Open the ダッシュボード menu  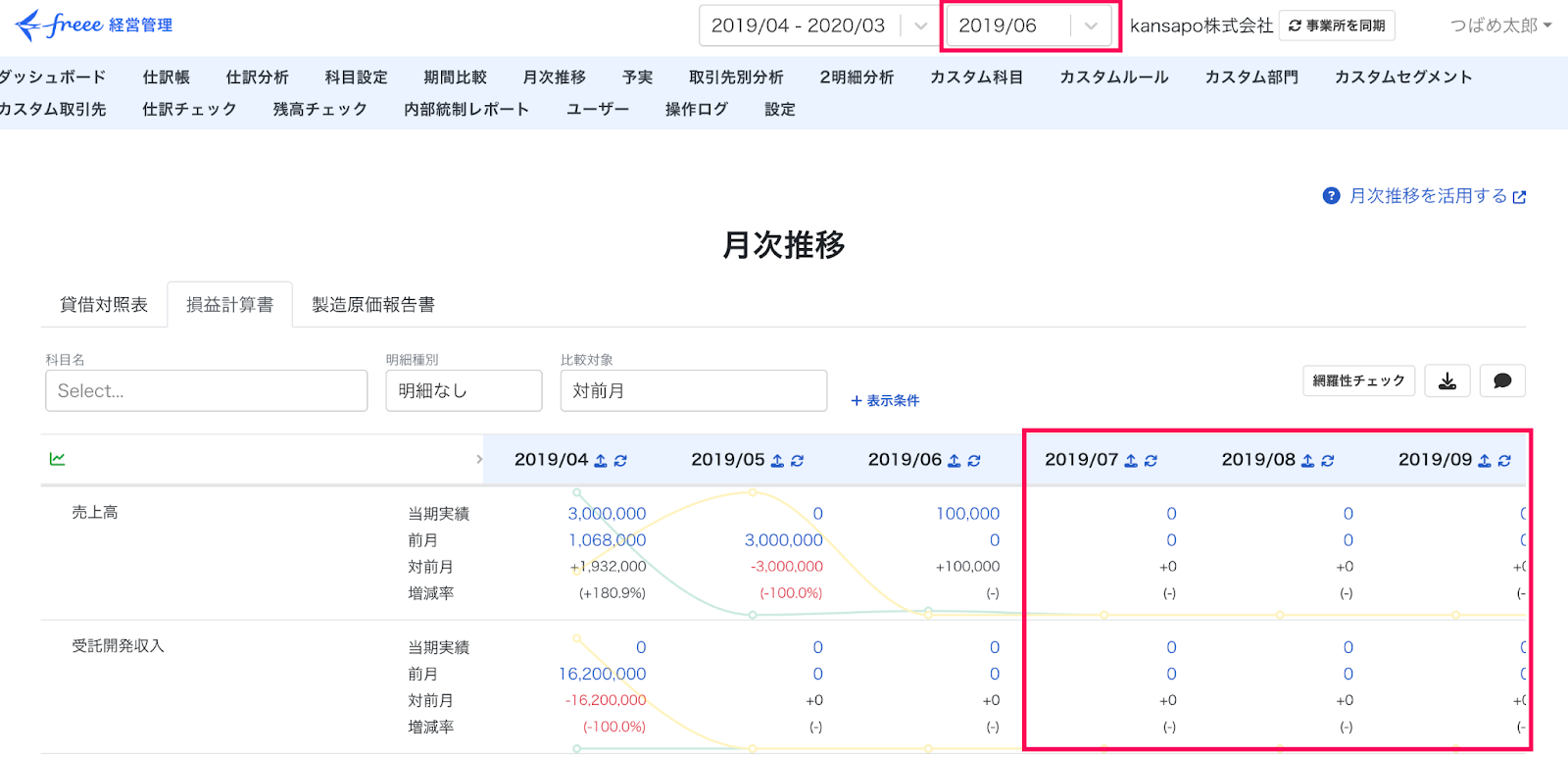tap(52, 76)
